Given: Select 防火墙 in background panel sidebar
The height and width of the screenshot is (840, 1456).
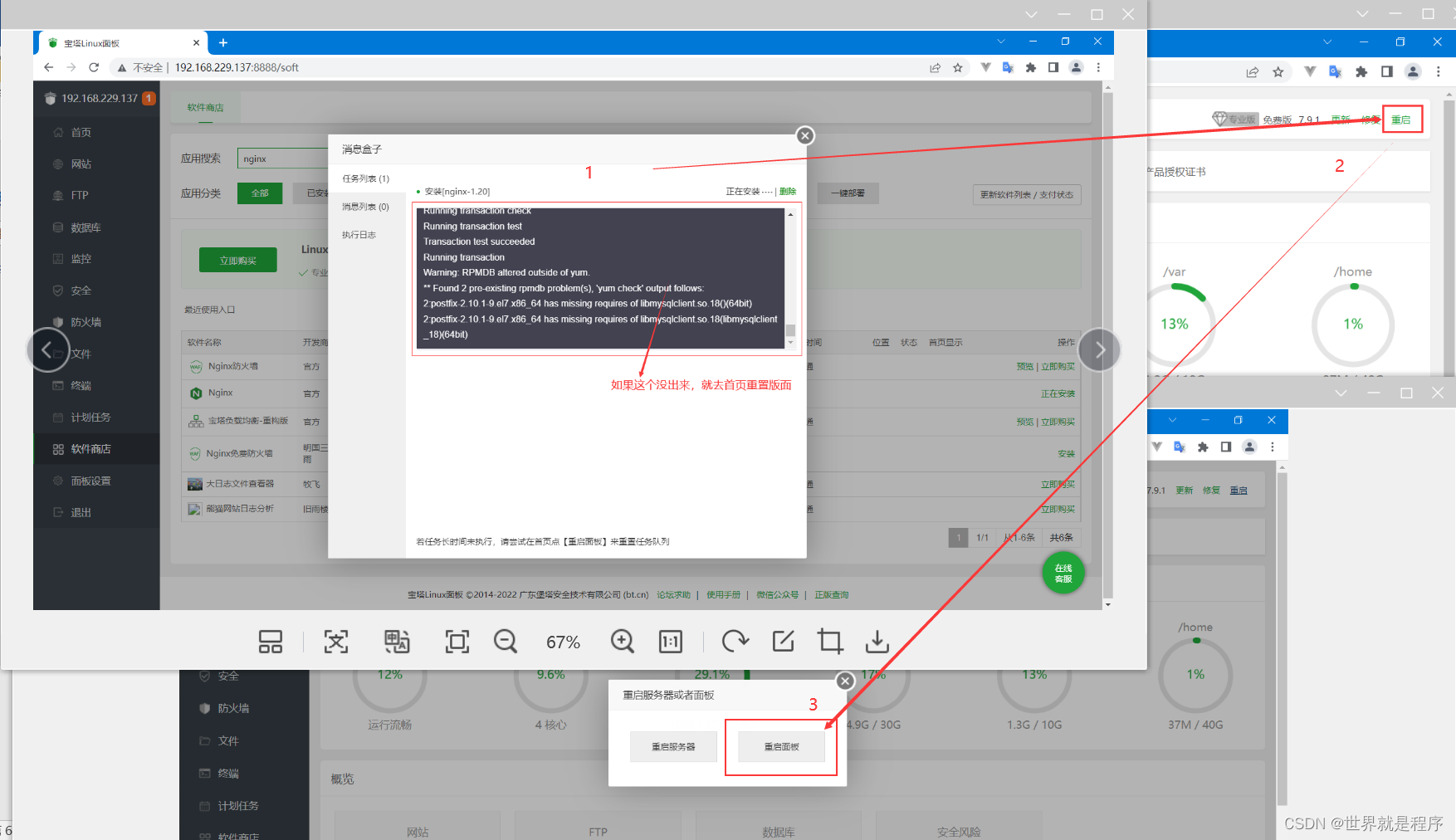Looking at the screenshot, I should coord(224,708).
